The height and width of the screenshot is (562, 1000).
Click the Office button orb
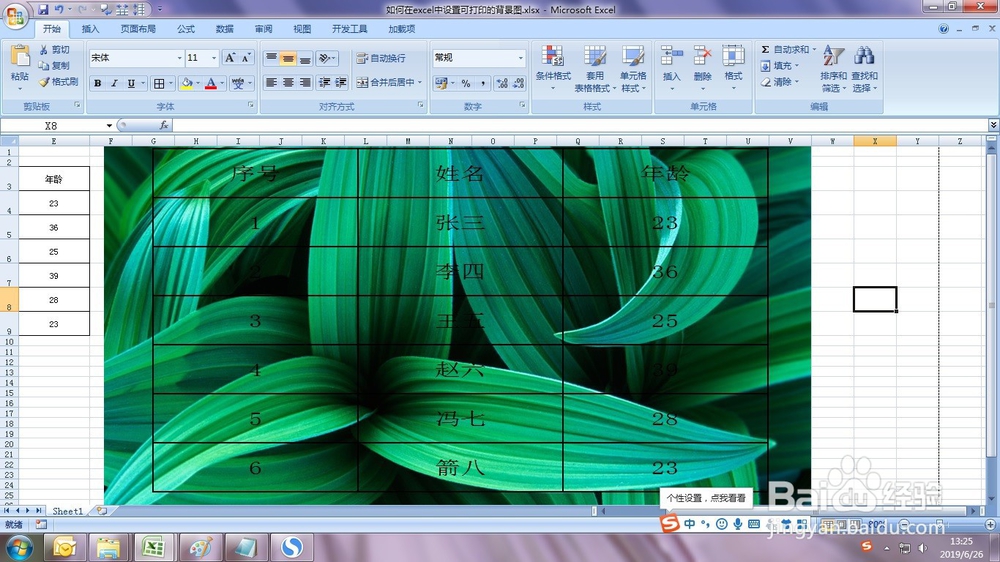click(15, 15)
